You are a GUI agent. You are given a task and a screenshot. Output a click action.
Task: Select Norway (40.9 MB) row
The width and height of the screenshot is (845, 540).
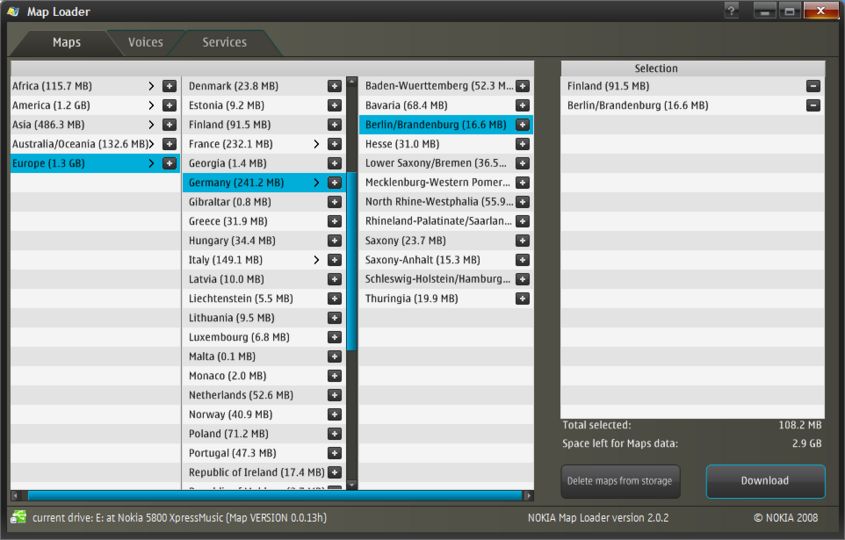coord(263,414)
